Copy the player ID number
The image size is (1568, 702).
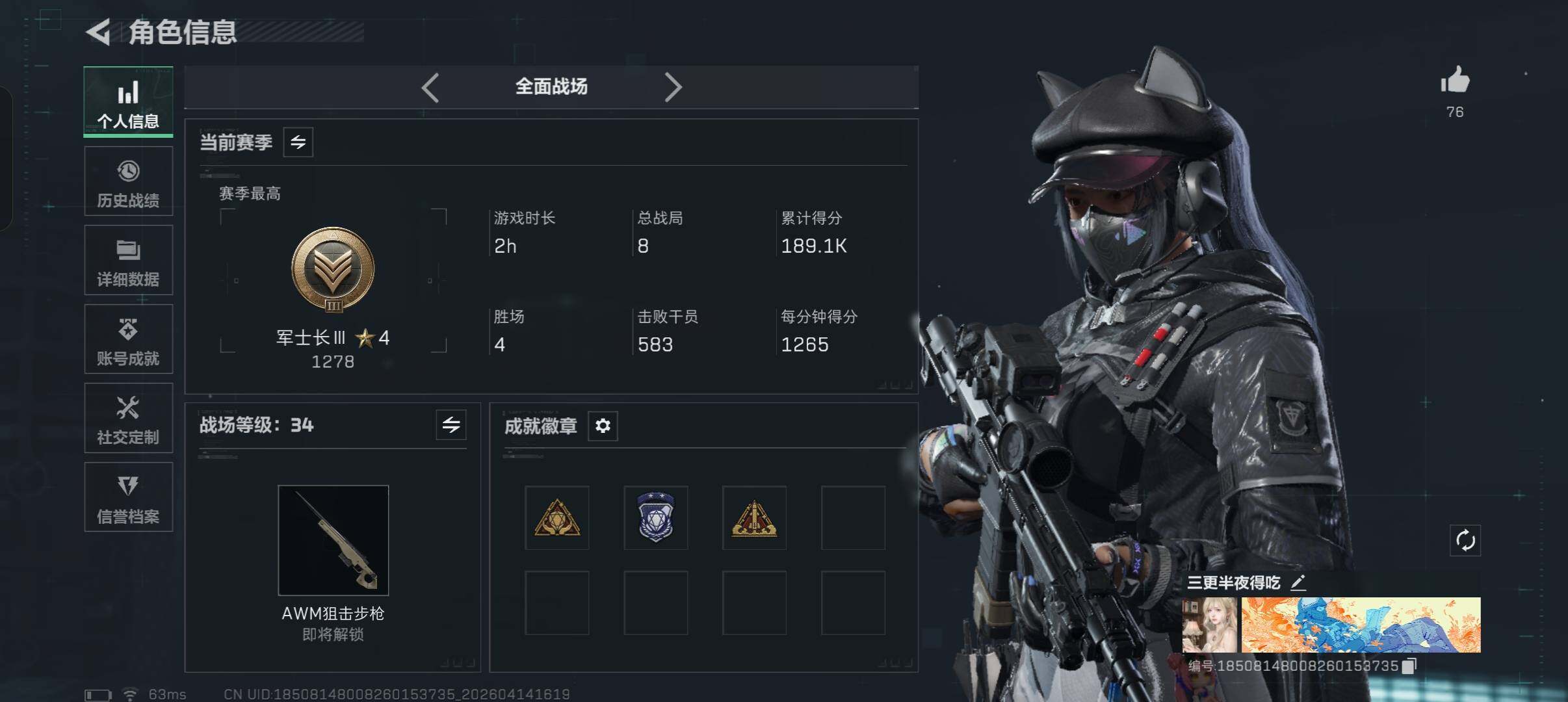click(1408, 666)
